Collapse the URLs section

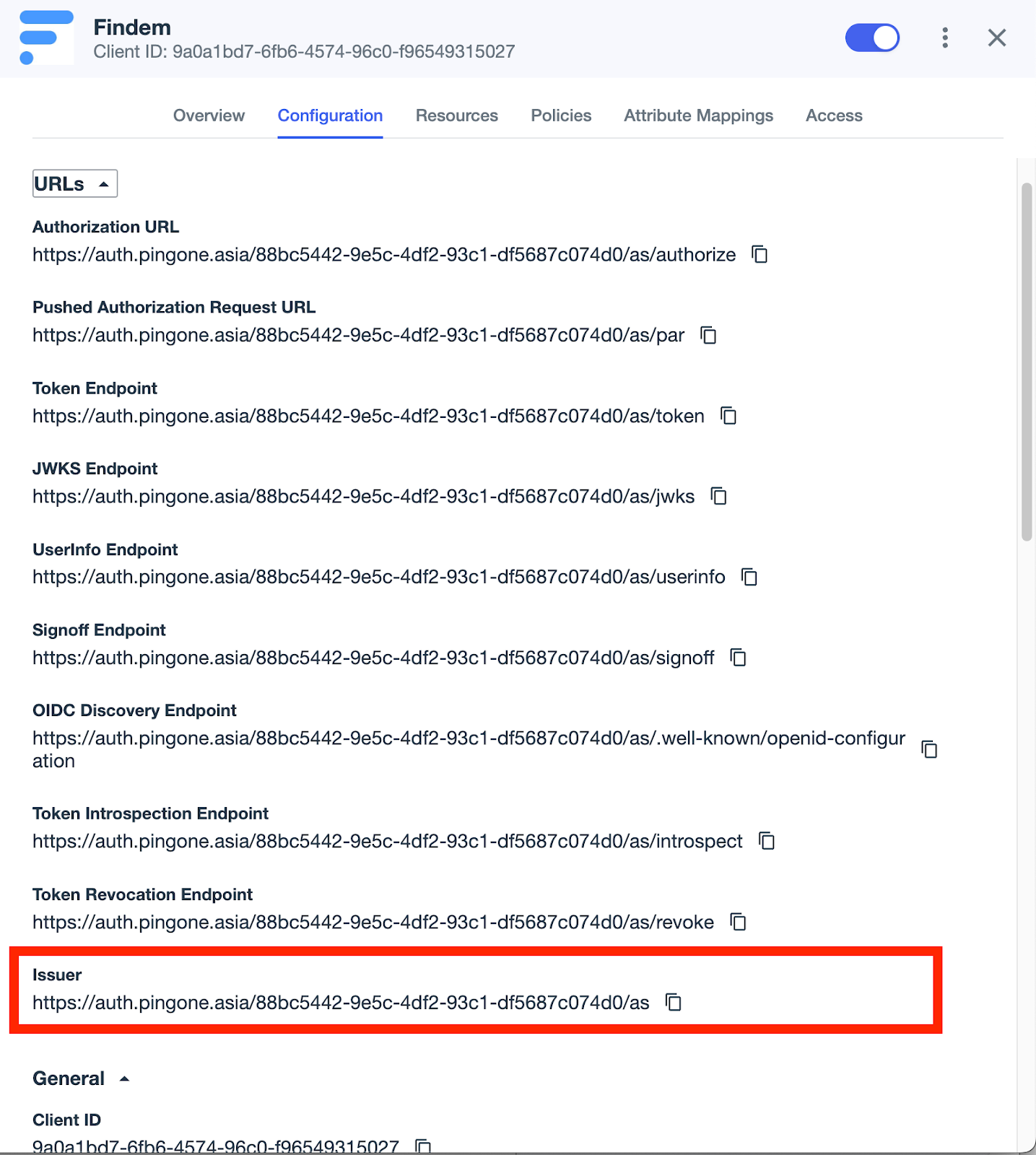click(x=75, y=183)
